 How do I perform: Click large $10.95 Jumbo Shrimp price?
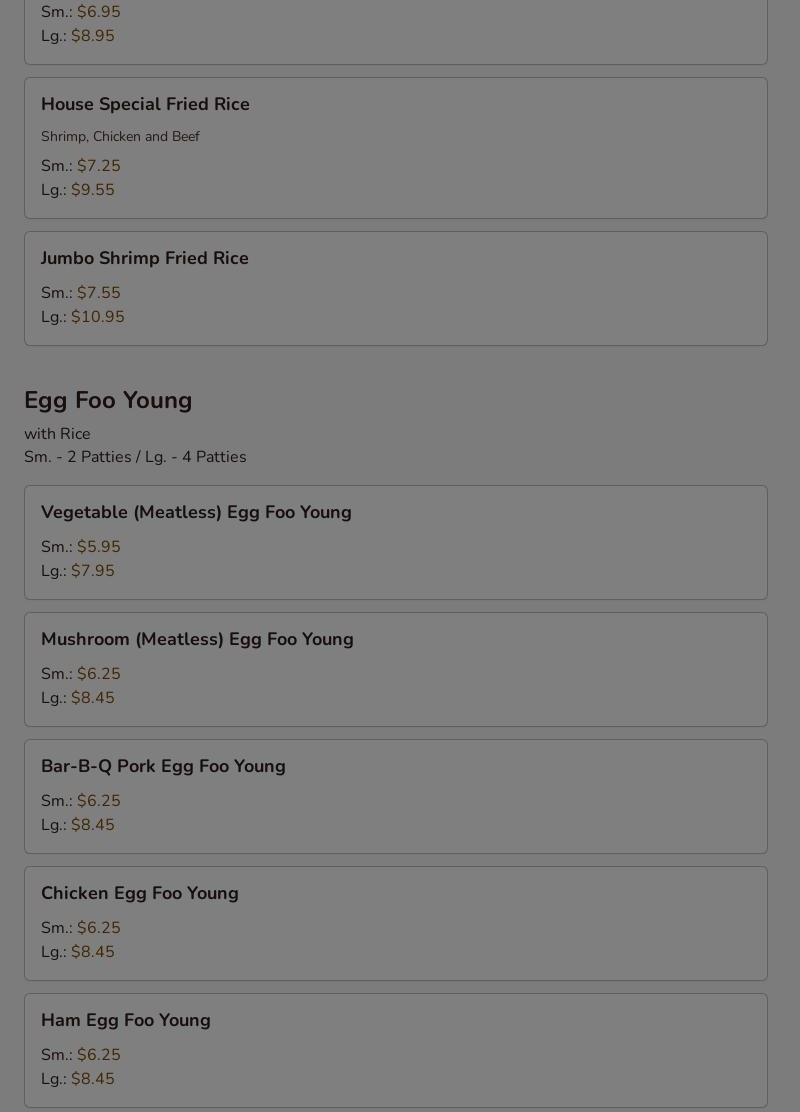click(x=97, y=316)
